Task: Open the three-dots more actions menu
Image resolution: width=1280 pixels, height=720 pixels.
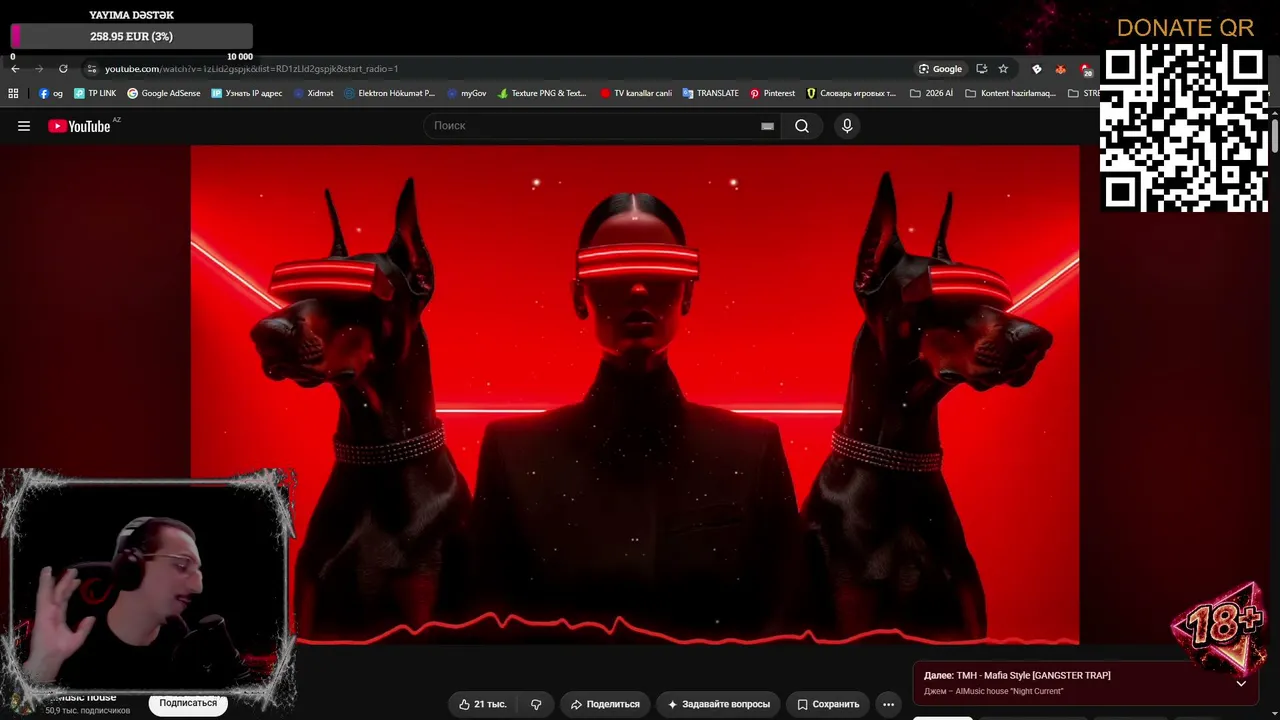Action: pos(888,704)
